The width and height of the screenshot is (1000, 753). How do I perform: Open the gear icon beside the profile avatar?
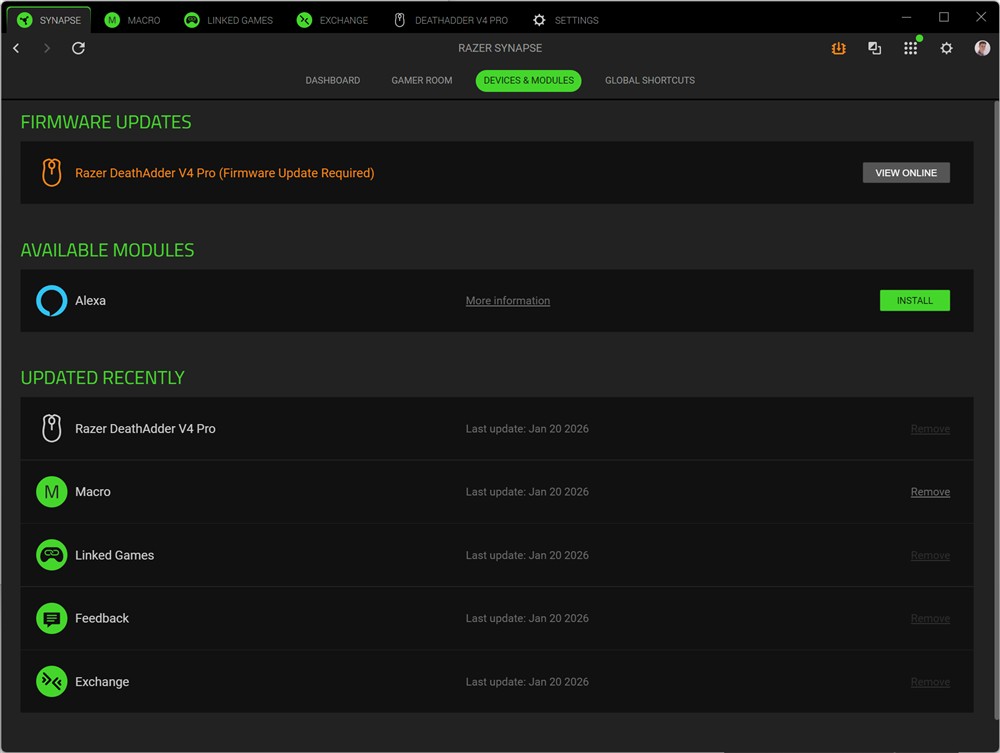(946, 48)
